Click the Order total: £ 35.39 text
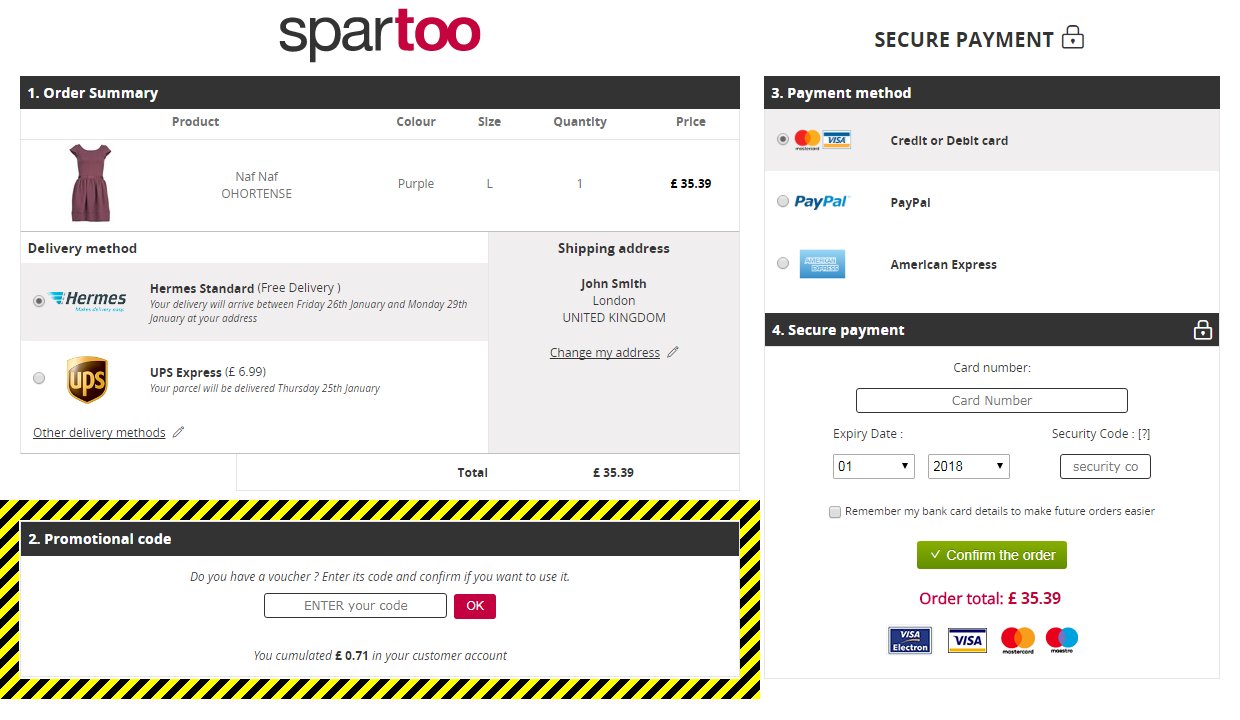 coord(990,599)
